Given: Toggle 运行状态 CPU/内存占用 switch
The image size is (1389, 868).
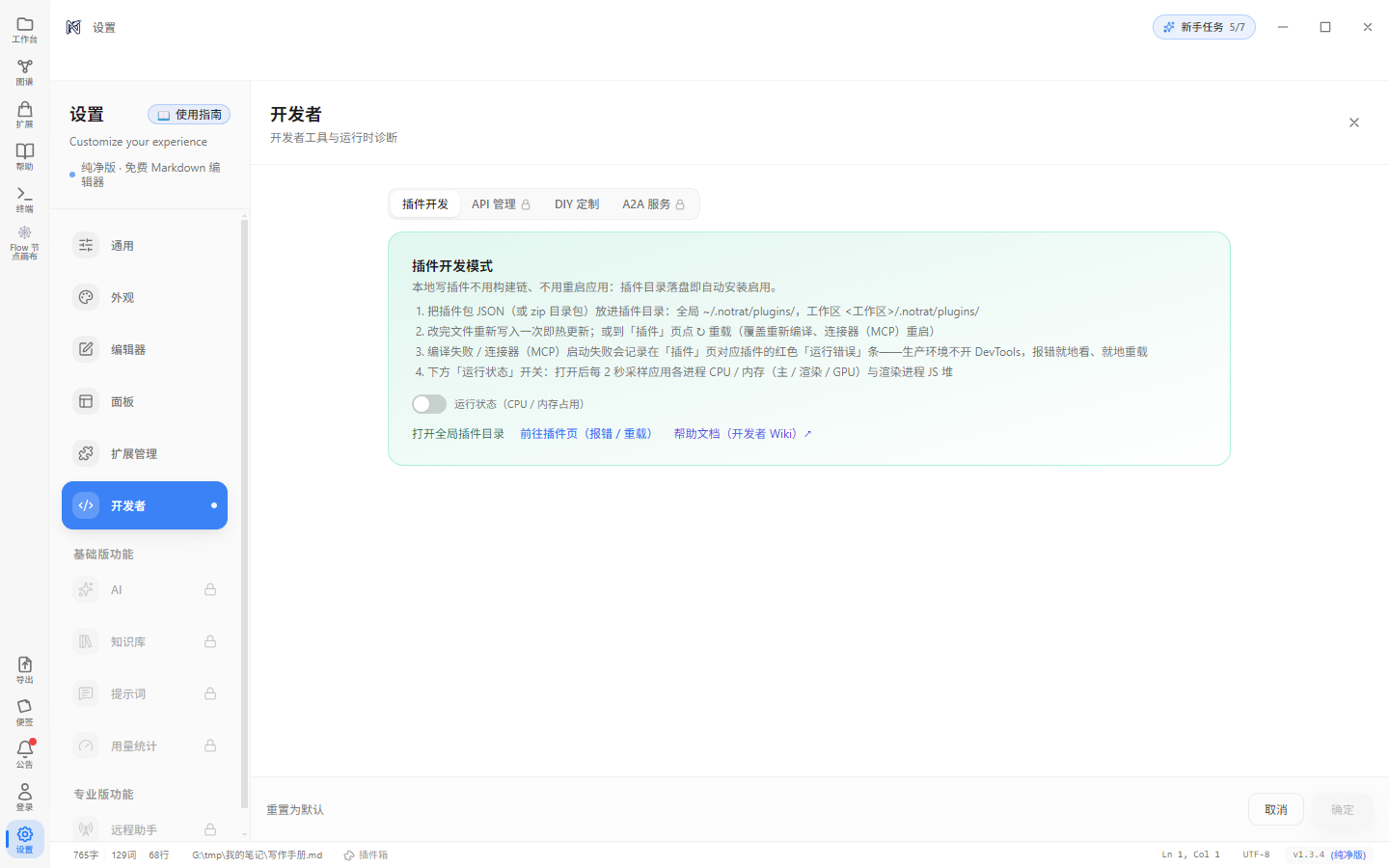Looking at the screenshot, I should click(x=429, y=404).
